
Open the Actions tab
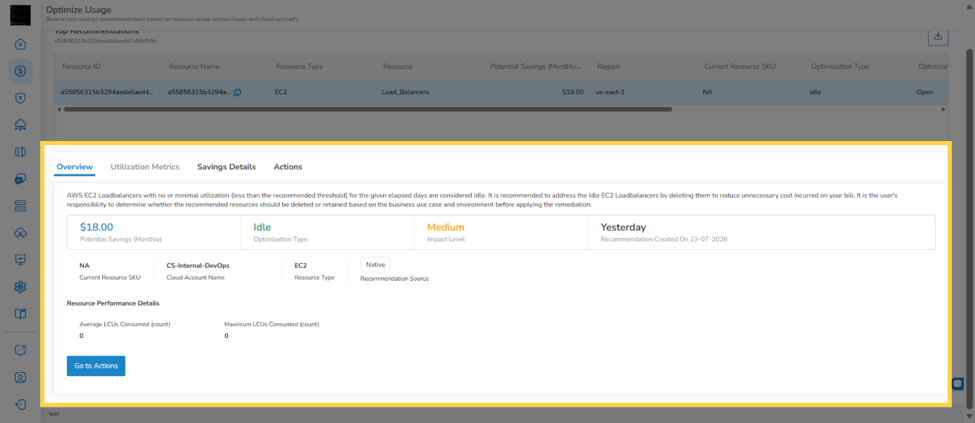point(288,167)
